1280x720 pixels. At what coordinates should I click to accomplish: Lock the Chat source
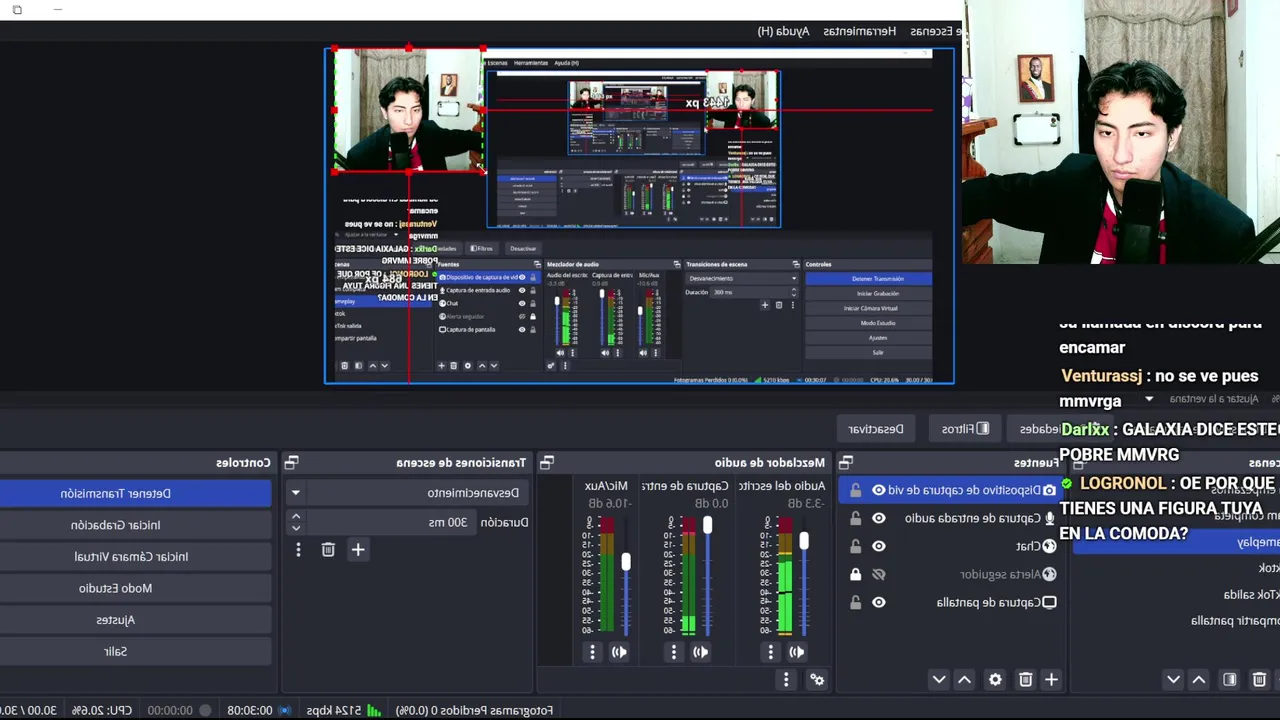coord(855,546)
